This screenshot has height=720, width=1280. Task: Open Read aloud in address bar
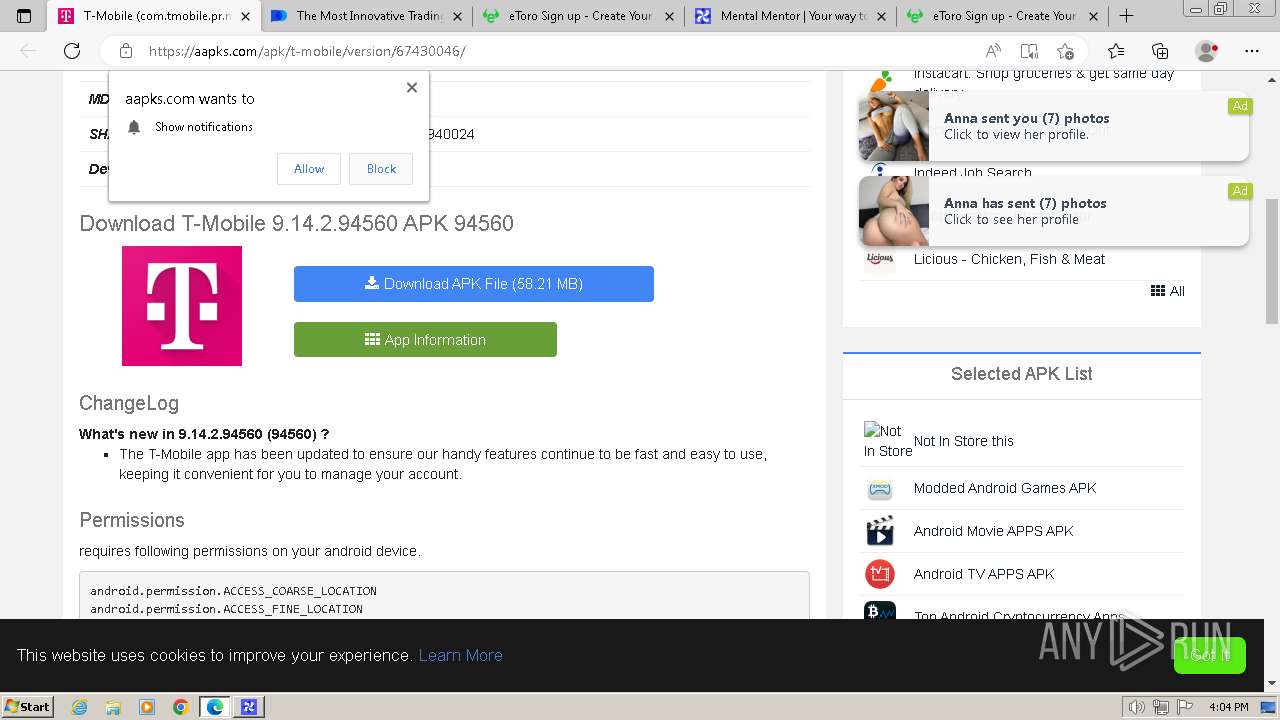(x=993, y=51)
